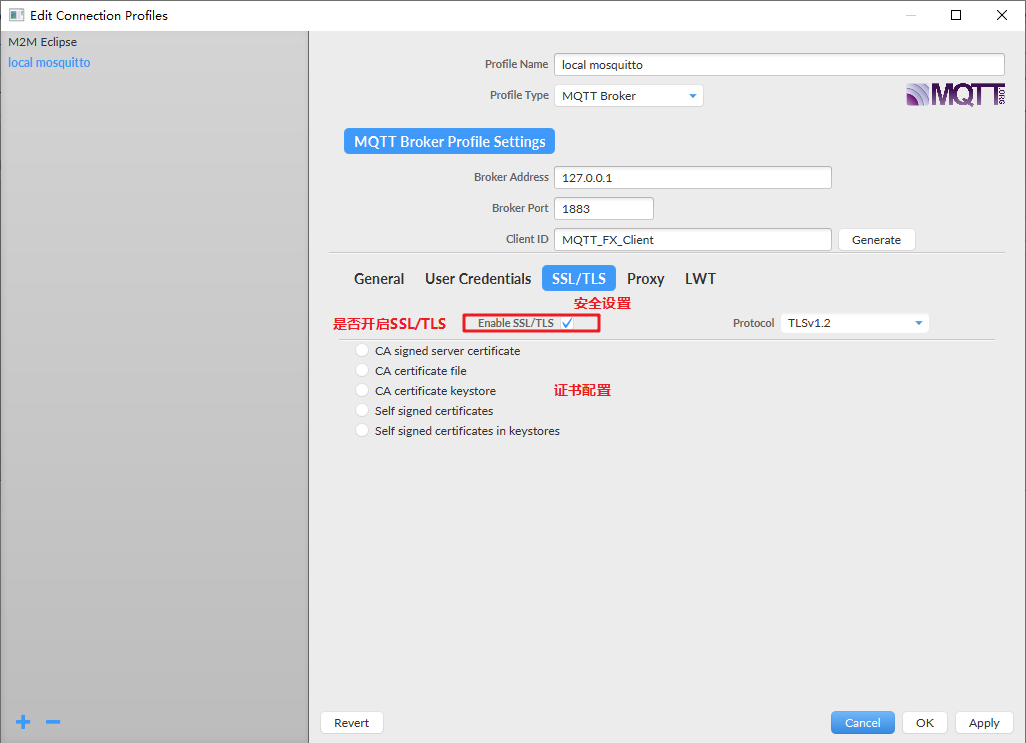Image resolution: width=1026 pixels, height=743 pixels.
Task: Focus the Client ID field
Action: click(x=693, y=239)
